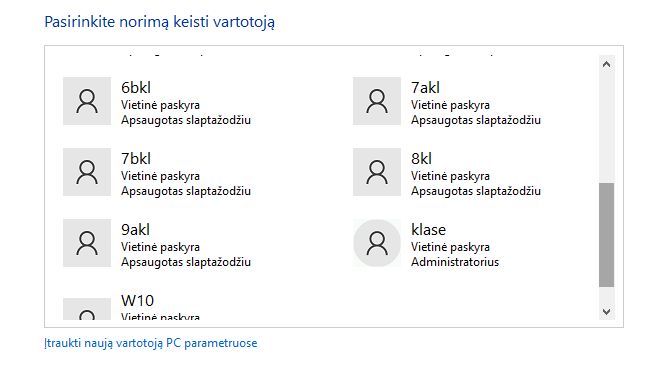Screen dimensions: 661x383
Task: Open the 7bkl user avatar
Action: [87, 172]
